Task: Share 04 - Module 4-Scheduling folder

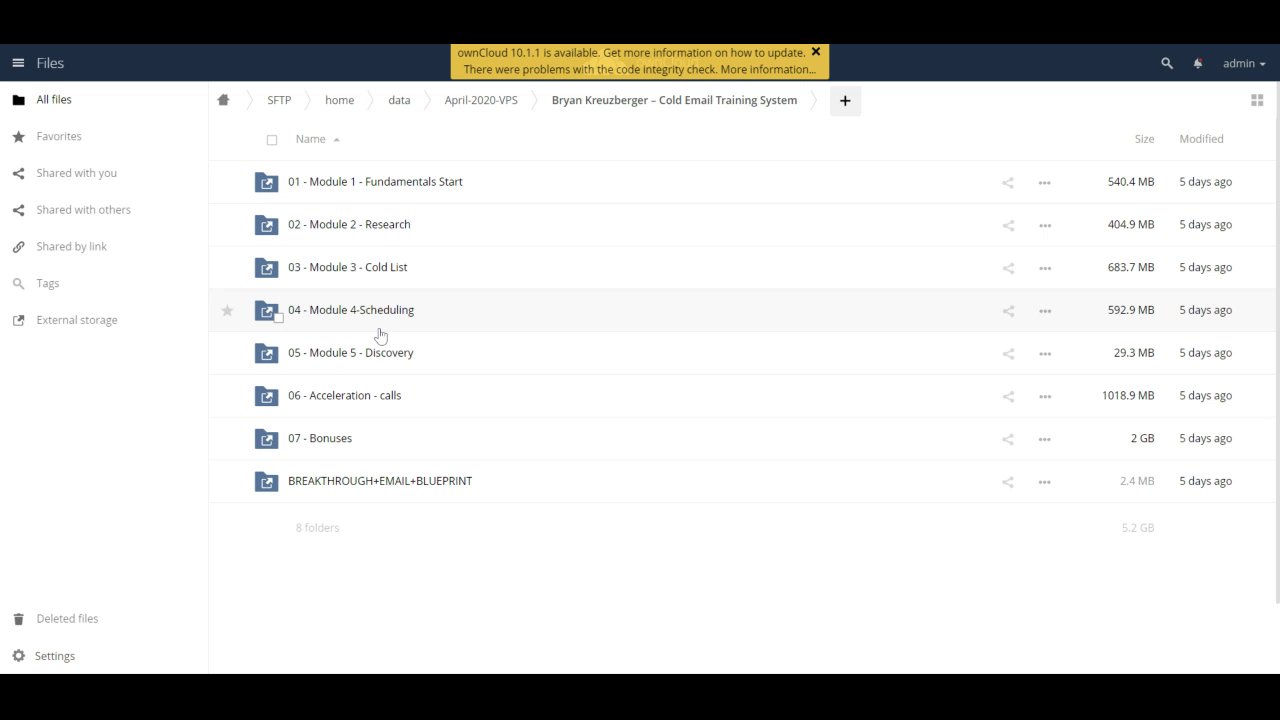Action: (x=1008, y=311)
